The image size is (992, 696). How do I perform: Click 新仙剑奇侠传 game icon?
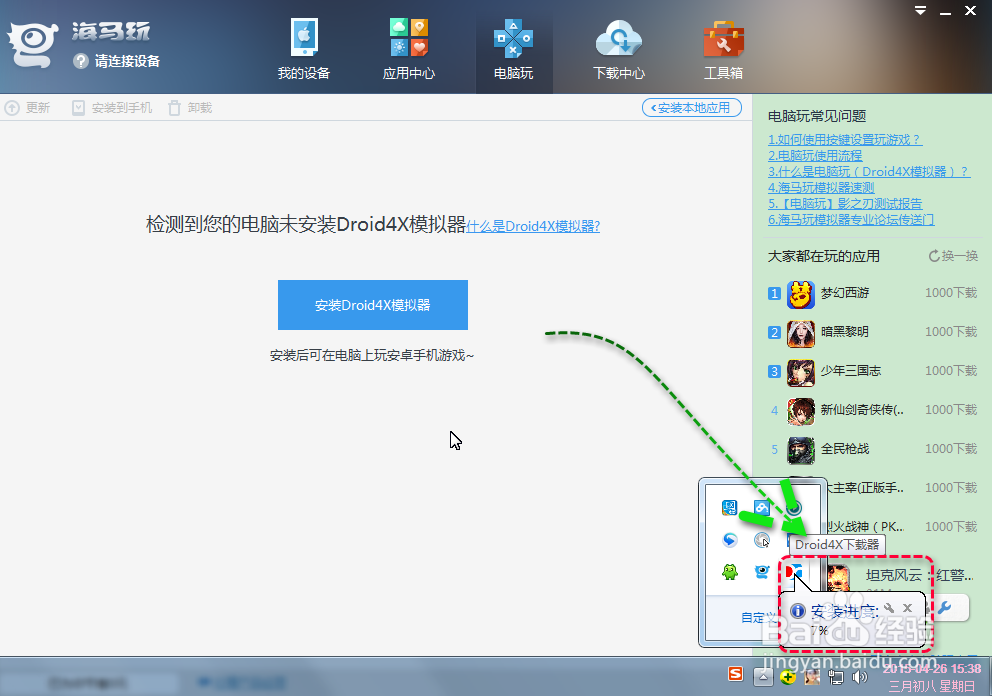click(x=801, y=412)
